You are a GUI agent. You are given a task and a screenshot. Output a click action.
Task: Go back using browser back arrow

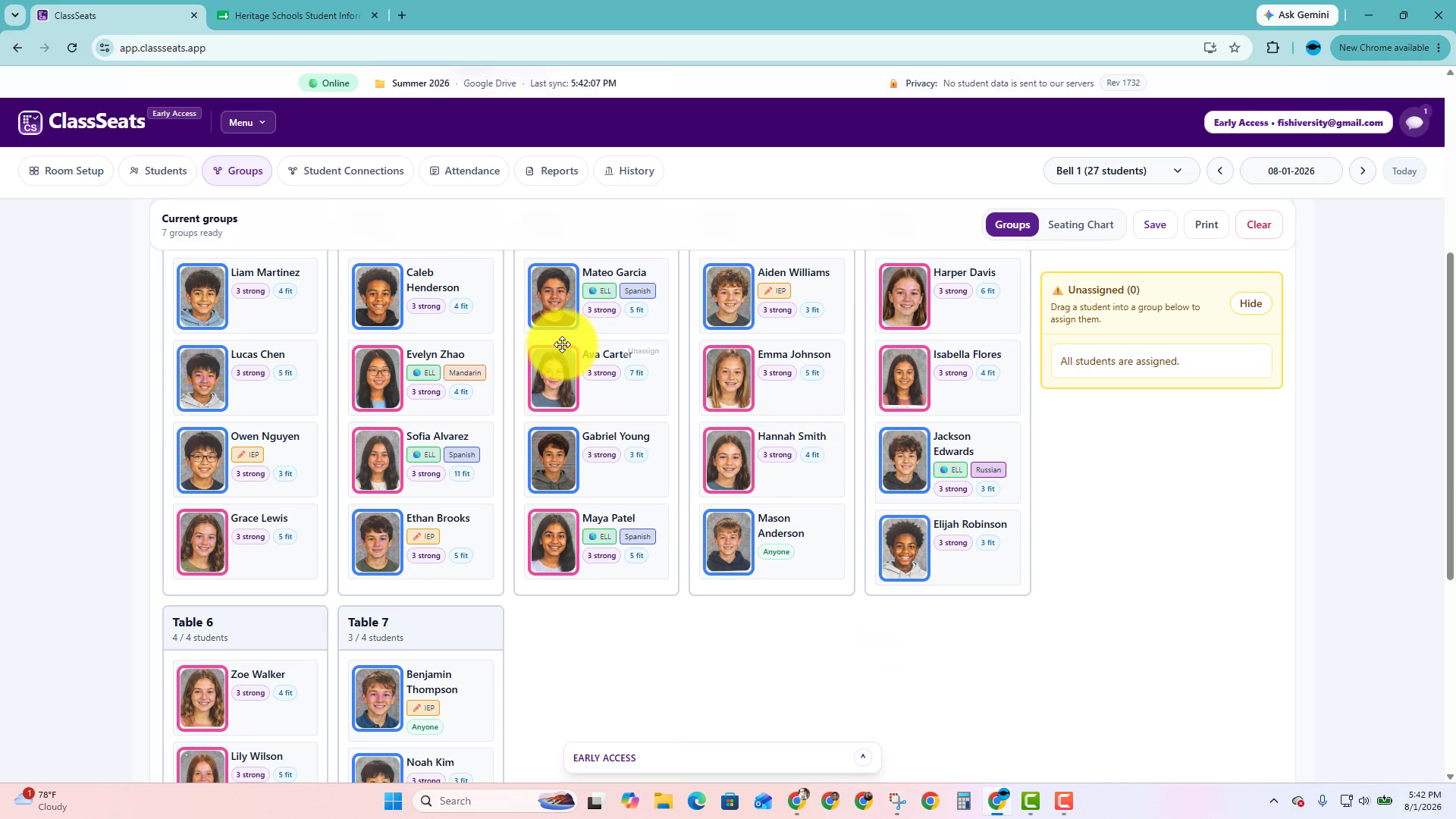[17, 48]
